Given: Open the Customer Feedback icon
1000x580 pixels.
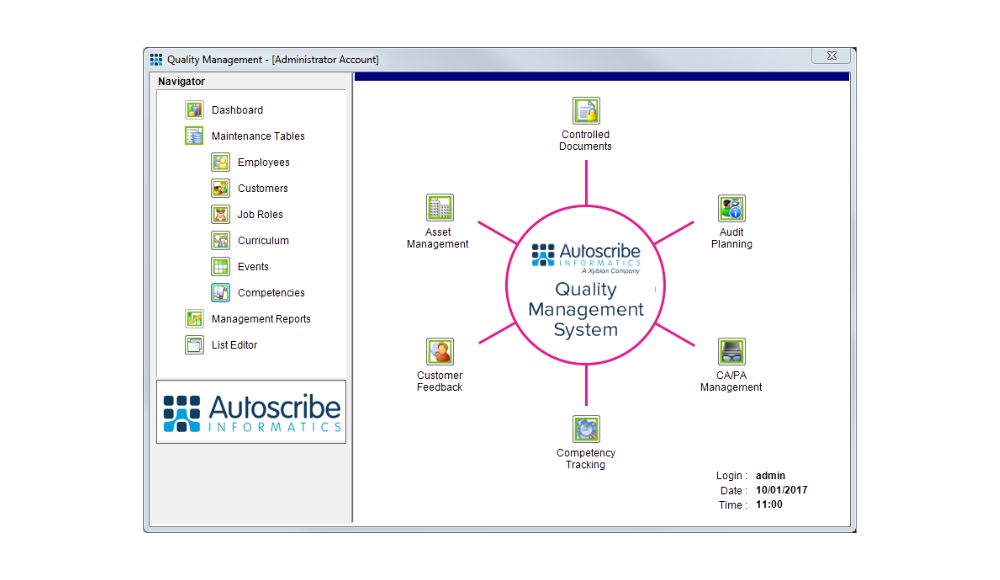Looking at the screenshot, I should tap(439, 352).
